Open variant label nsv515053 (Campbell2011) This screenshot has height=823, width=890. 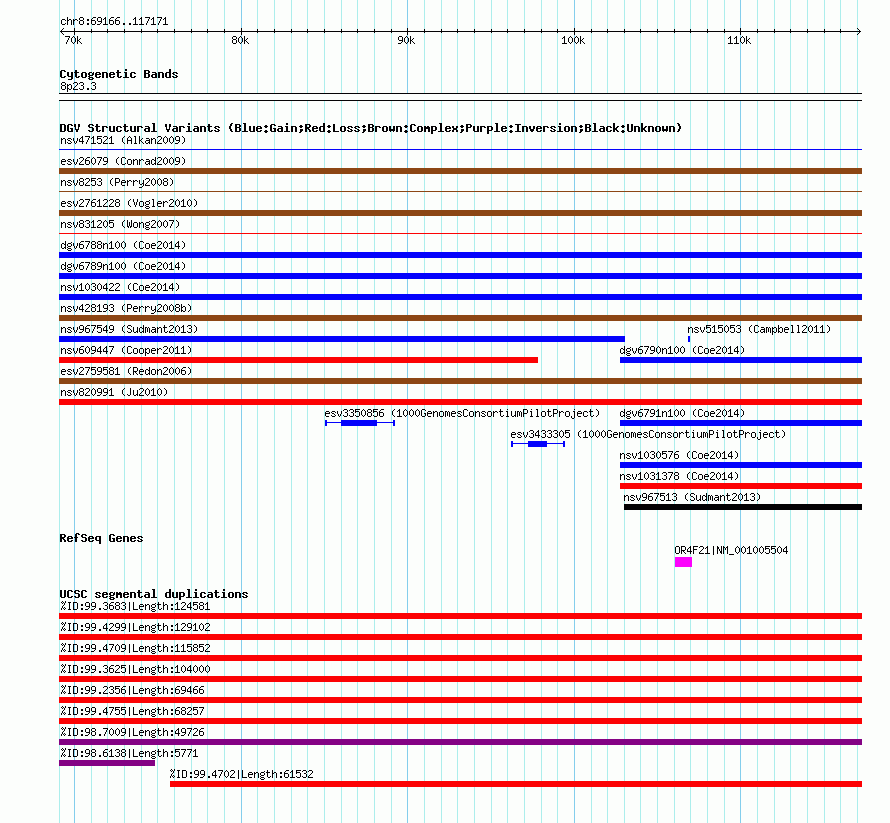pyautogui.click(x=759, y=329)
